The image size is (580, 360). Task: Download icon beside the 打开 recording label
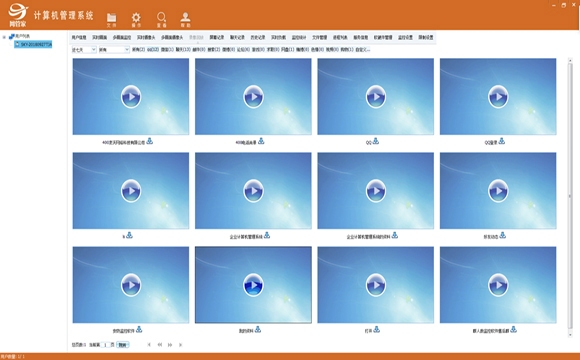(377, 329)
